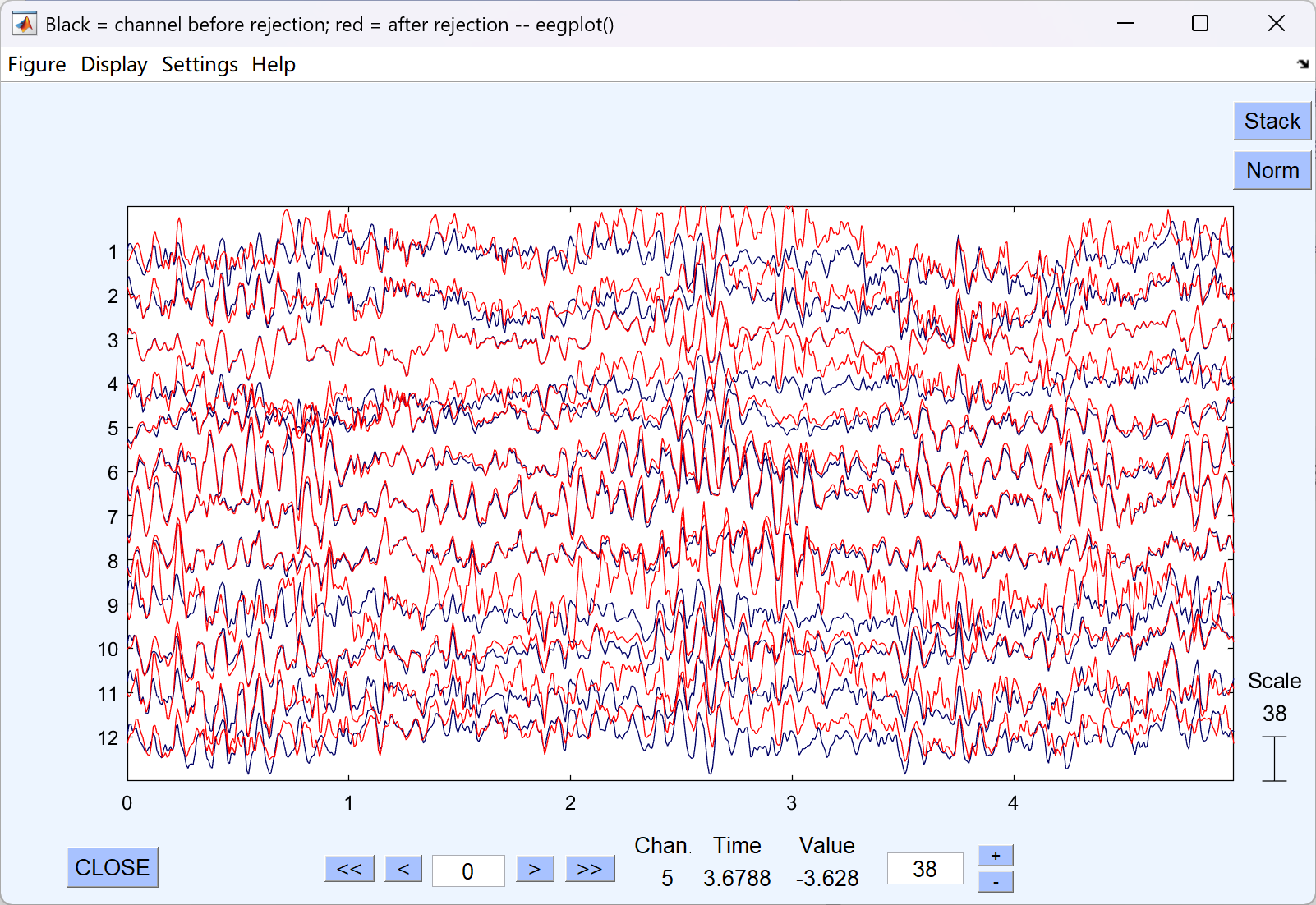The width and height of the screenshot is (1316, 905).
Task: Click the CLOSE button
Action: (x=113, y=867)
